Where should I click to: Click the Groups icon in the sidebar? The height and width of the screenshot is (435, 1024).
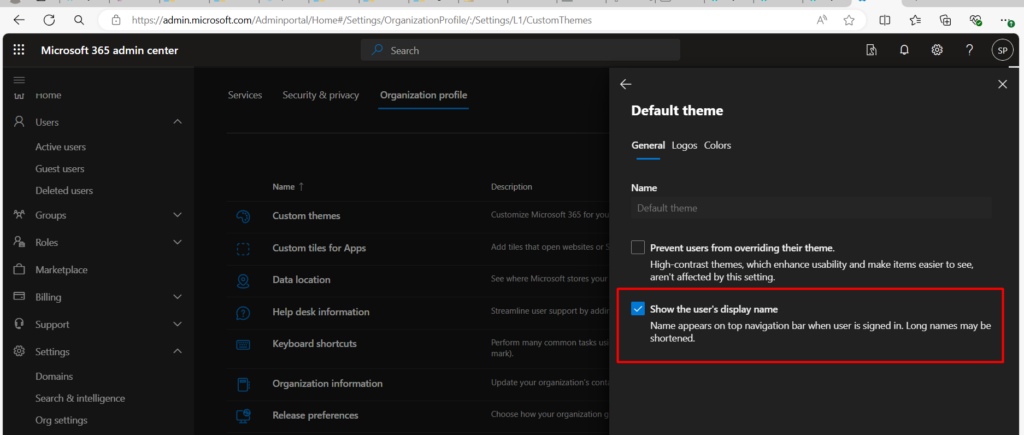pos(19,215)
